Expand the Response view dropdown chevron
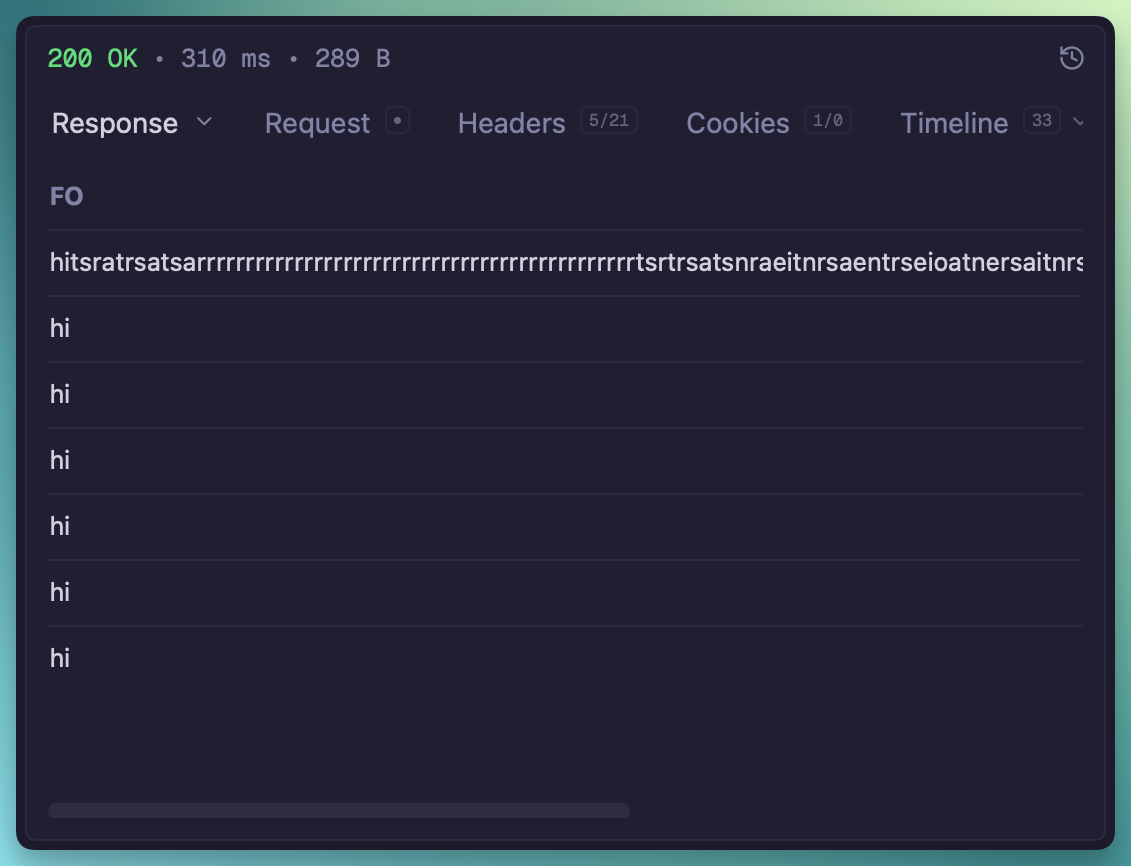 tap(204, 122)
